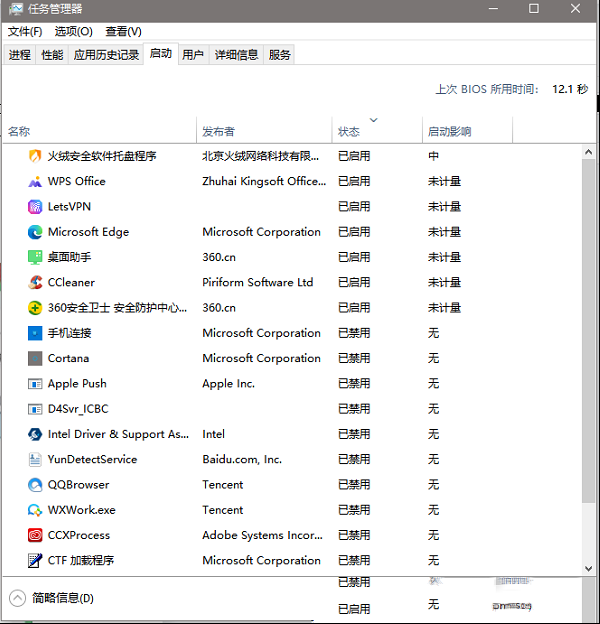Open the 选项(O) menu
The width and height of the screenshot is (600, 624).
click(74, 31)
